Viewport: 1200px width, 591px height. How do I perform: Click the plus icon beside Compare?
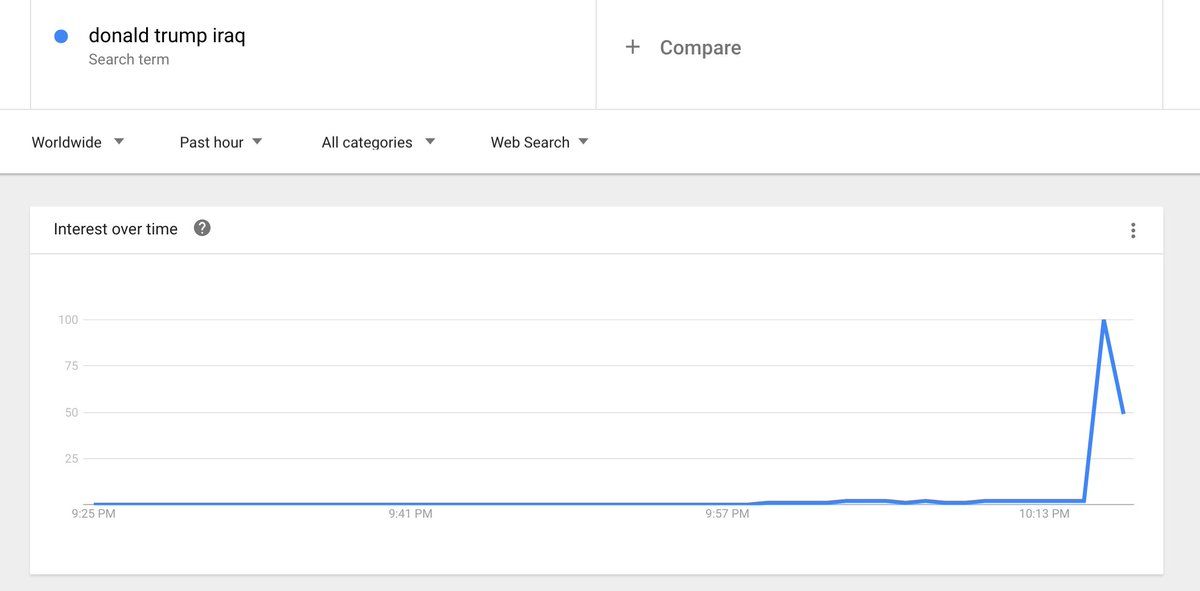click(x=632, y=47)
